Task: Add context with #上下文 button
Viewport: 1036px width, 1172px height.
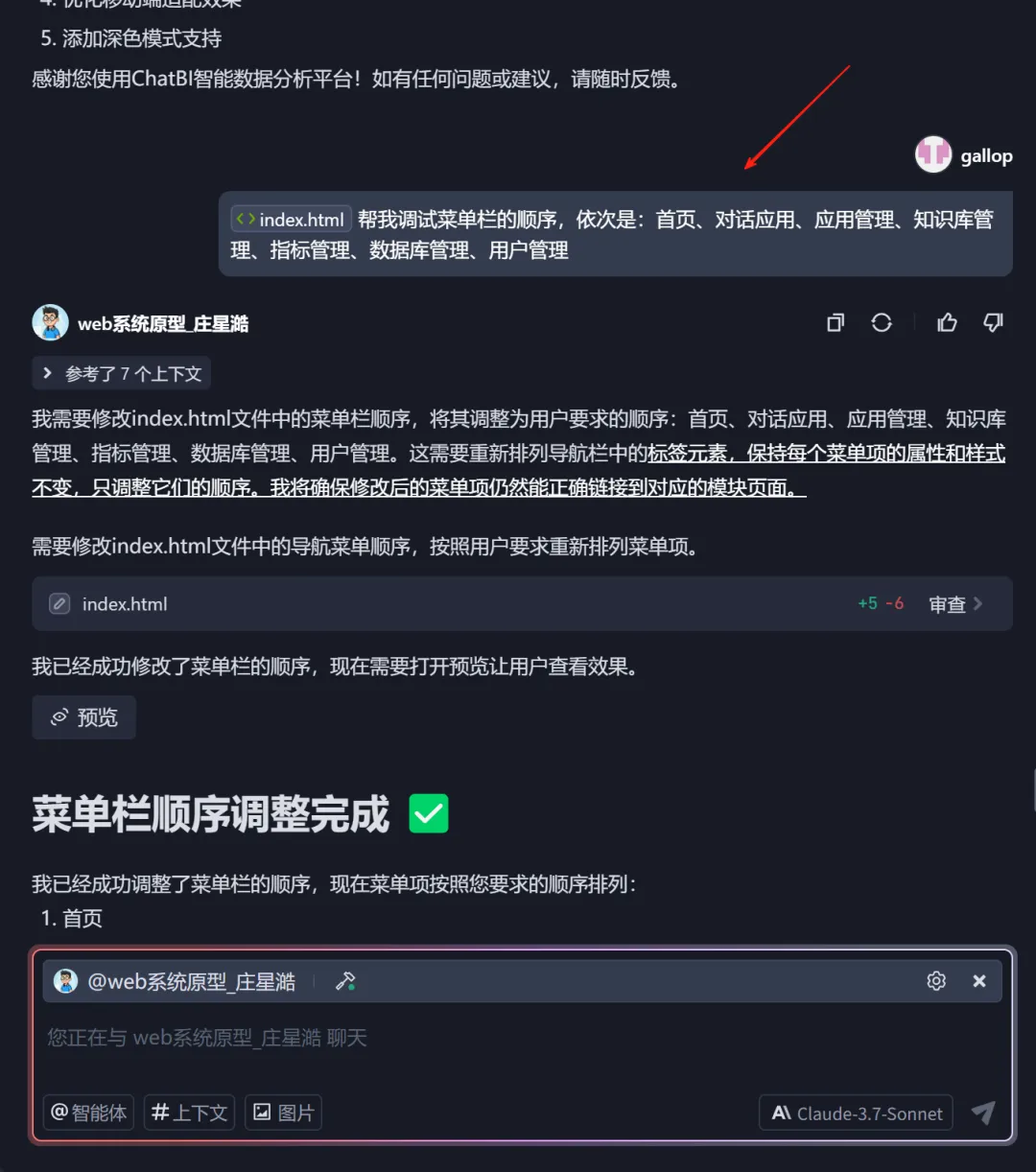Action: pyautogui.click(x=190, y=1113)
